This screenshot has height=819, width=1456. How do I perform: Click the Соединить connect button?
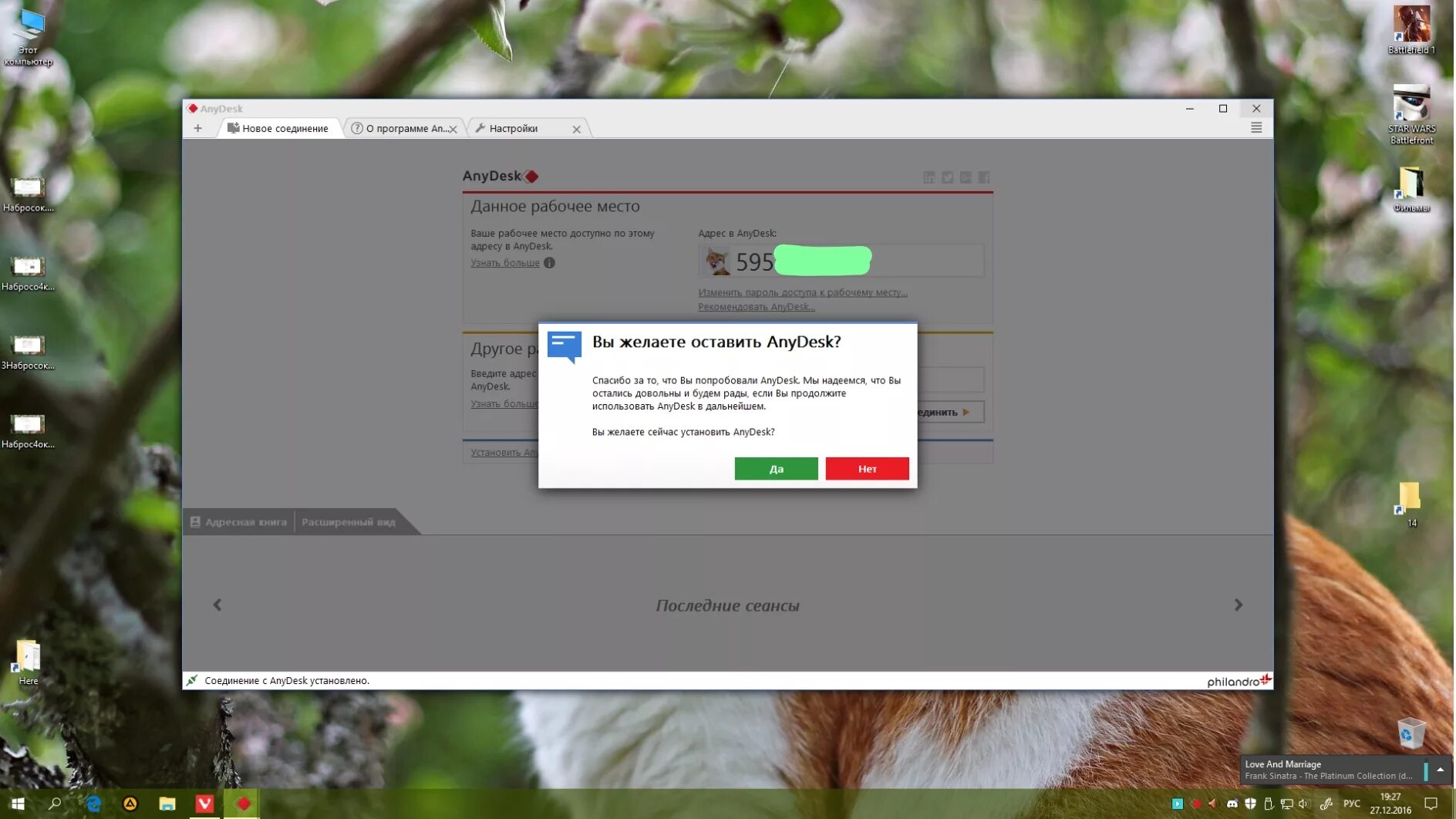(950, 412)
